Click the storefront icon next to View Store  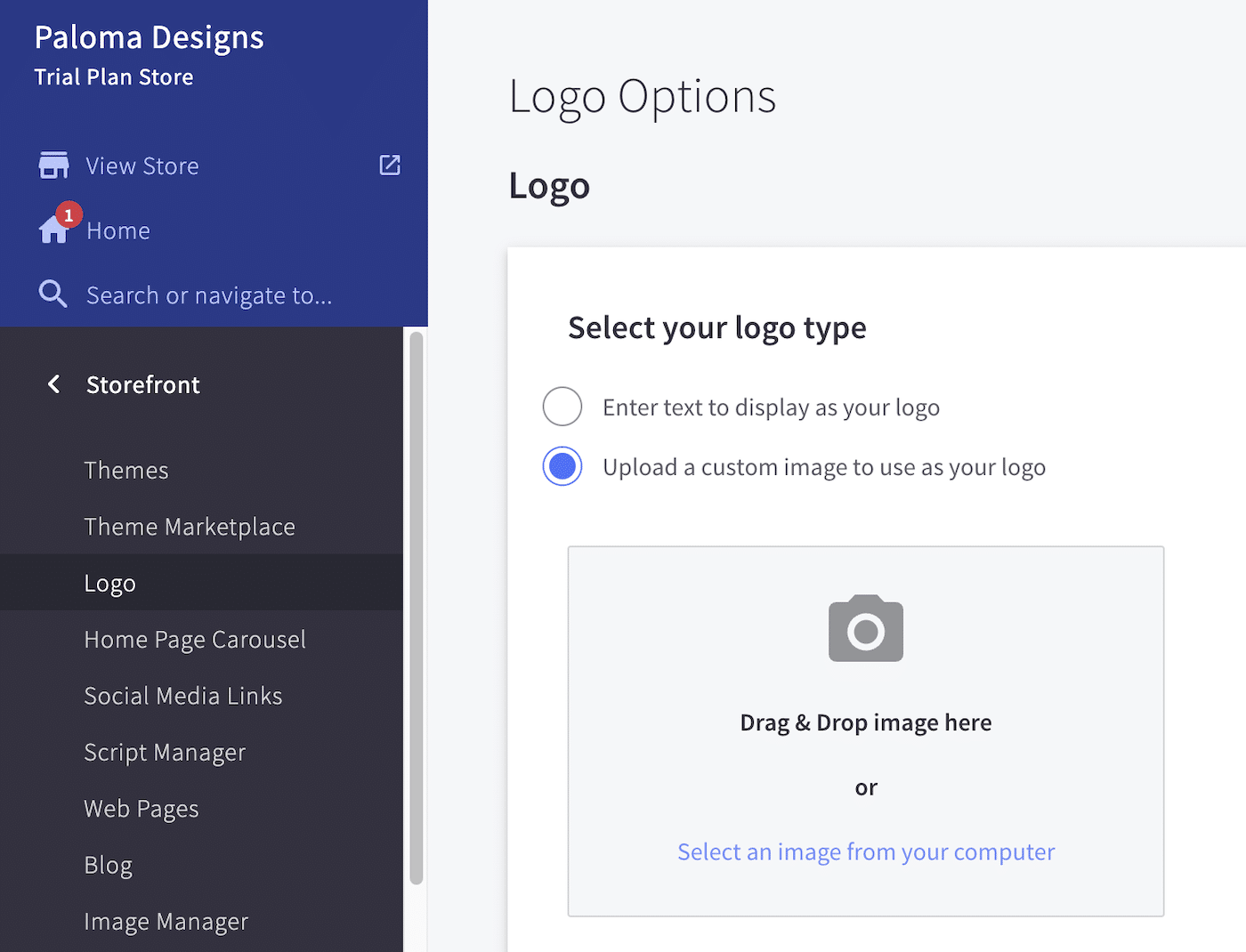53,165
